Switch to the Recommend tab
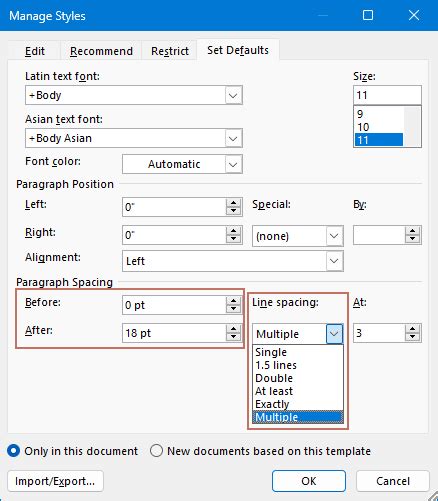The width and height of the screenshot is (438, 501). tap(101, 51)
